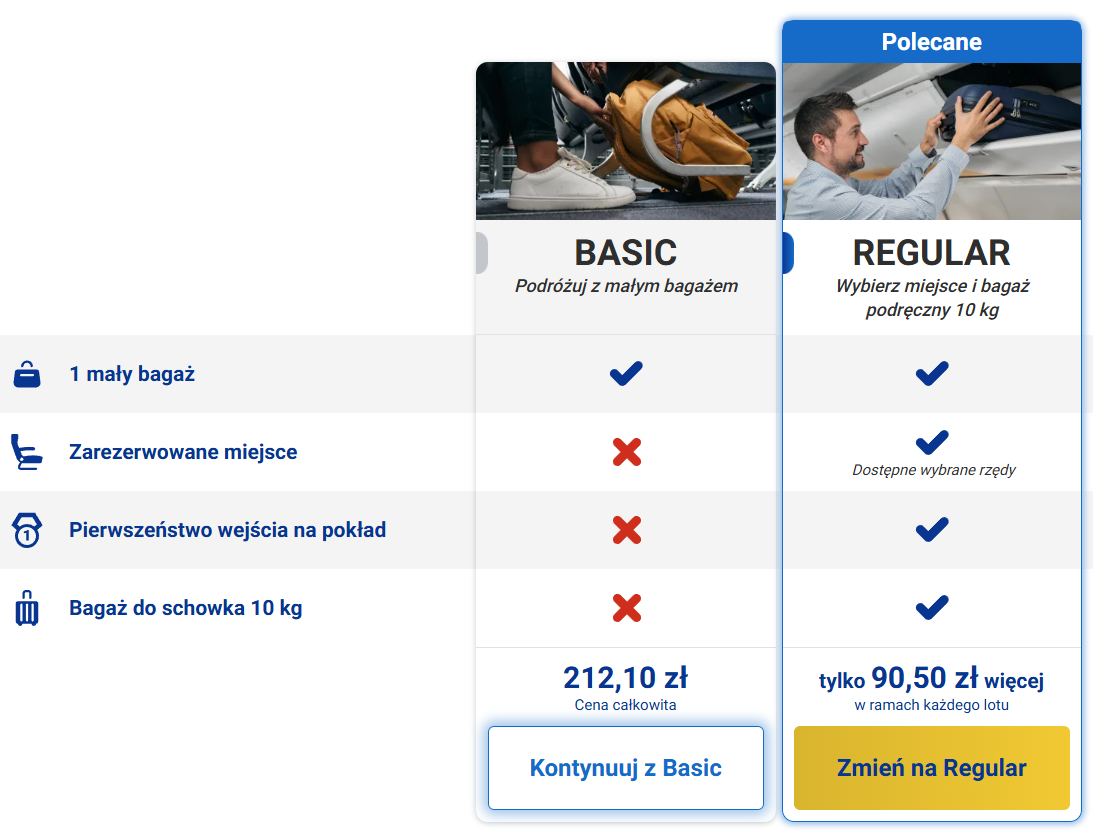Open the Basic fare backpack photo
This screenshot has height=831, width=1093.
pyautogui.click(x=626, y=141)
